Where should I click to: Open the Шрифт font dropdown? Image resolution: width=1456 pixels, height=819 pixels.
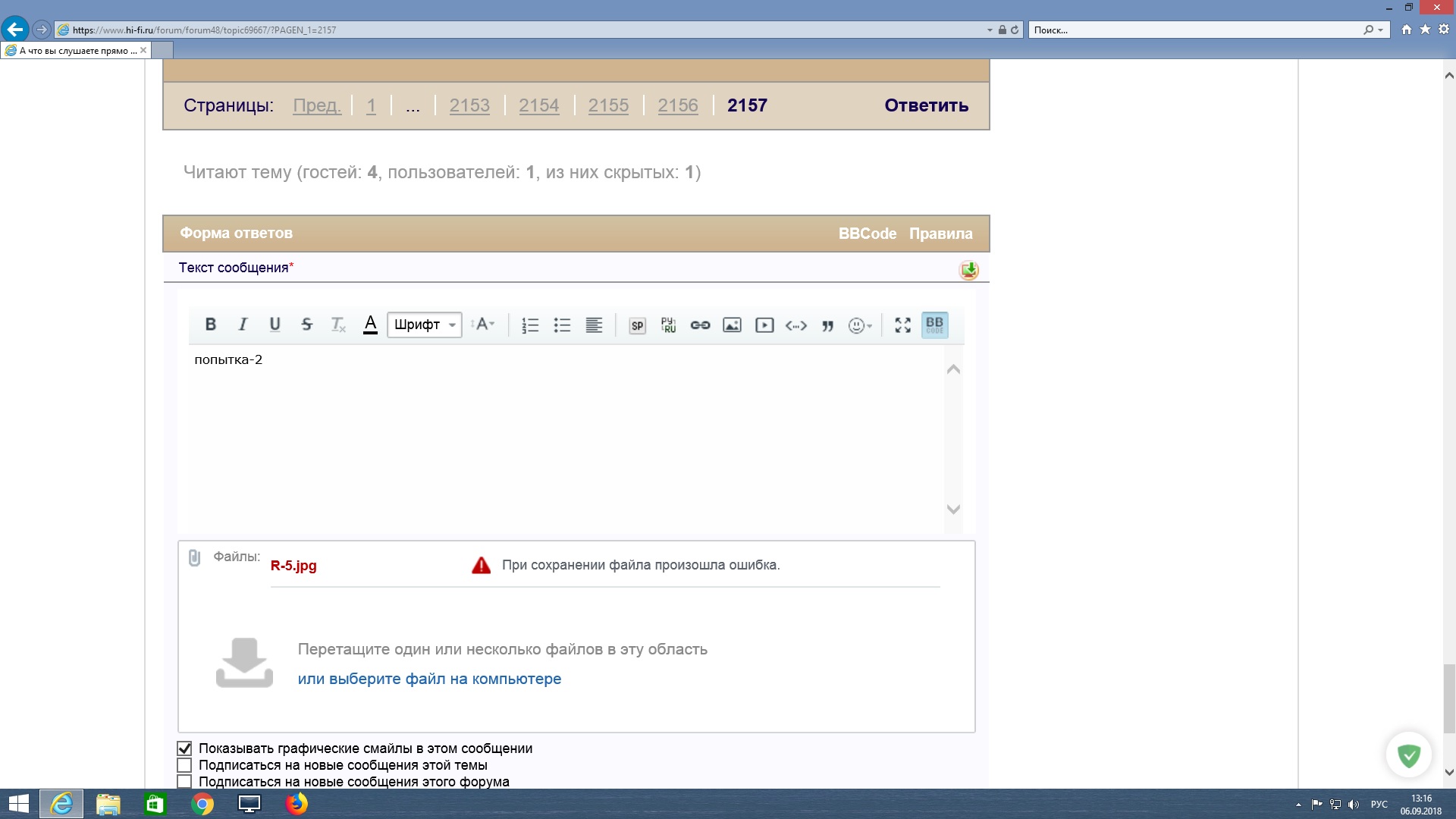click(x=424, y=325)
